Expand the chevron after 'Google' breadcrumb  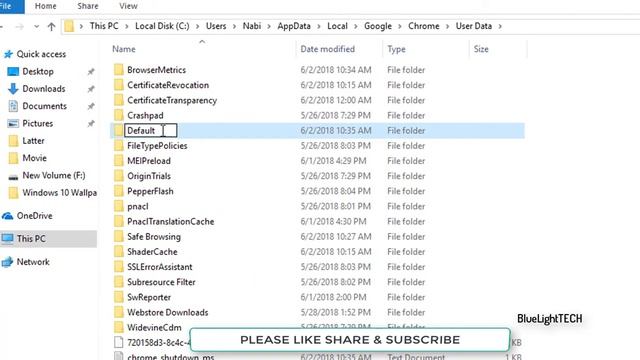[x=400, y=26]
